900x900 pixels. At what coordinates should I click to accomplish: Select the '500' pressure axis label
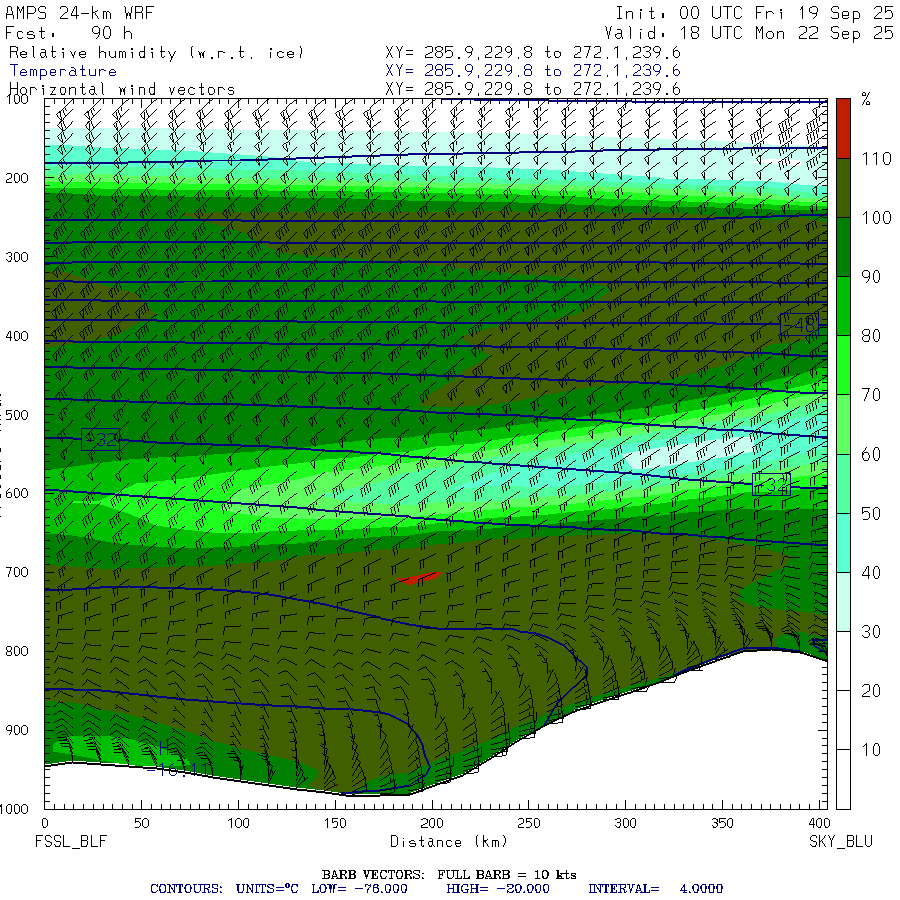coord(17,414)
